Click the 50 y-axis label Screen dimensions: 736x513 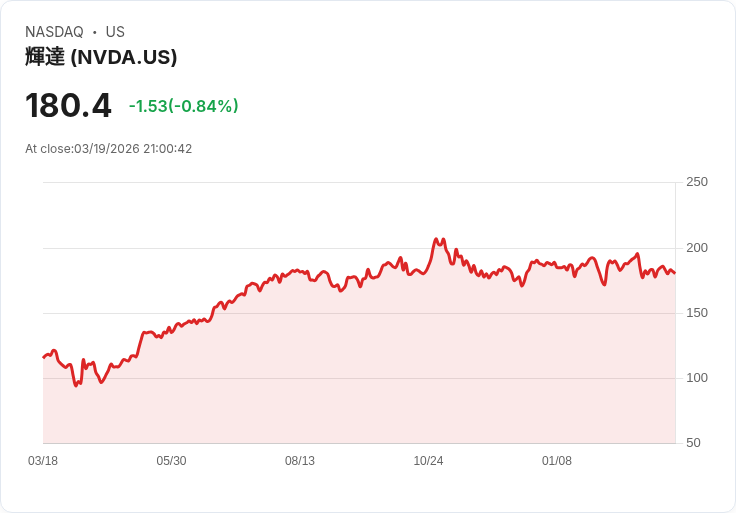(x=693, y=443)
